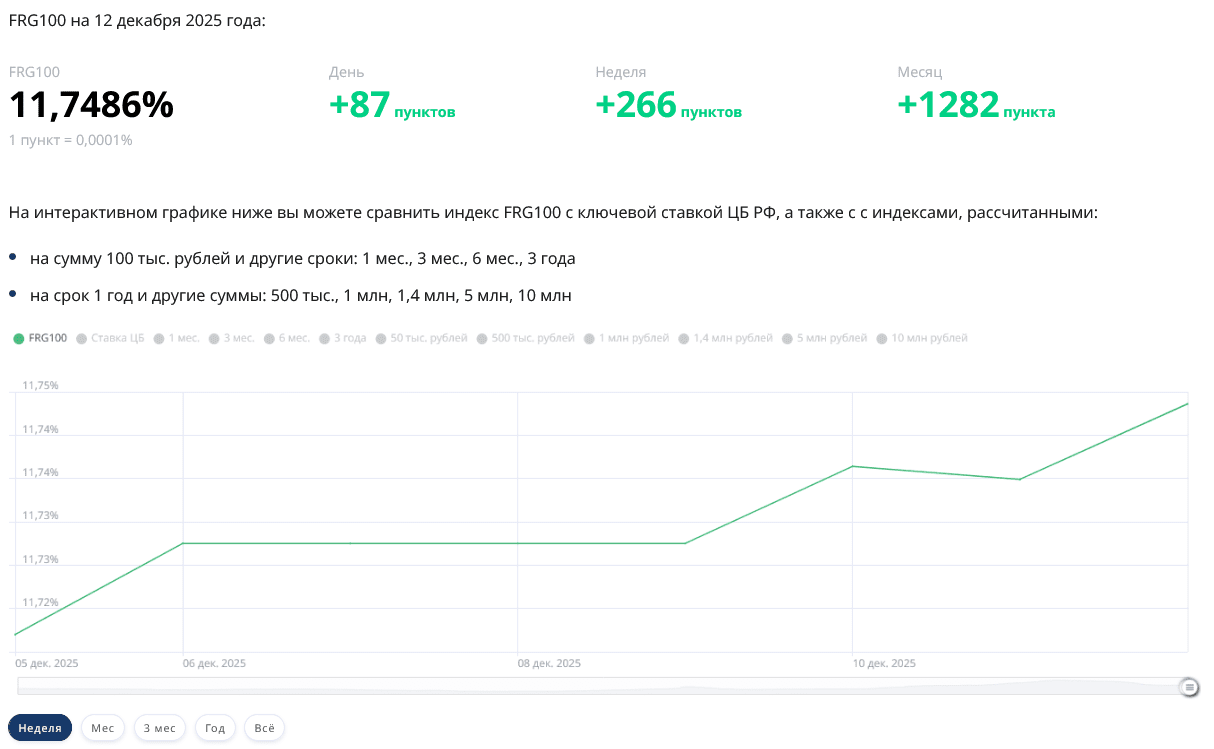Toggle the FRG100 series in legend
The image size is (1214, 749).
[x=41, y=338]
